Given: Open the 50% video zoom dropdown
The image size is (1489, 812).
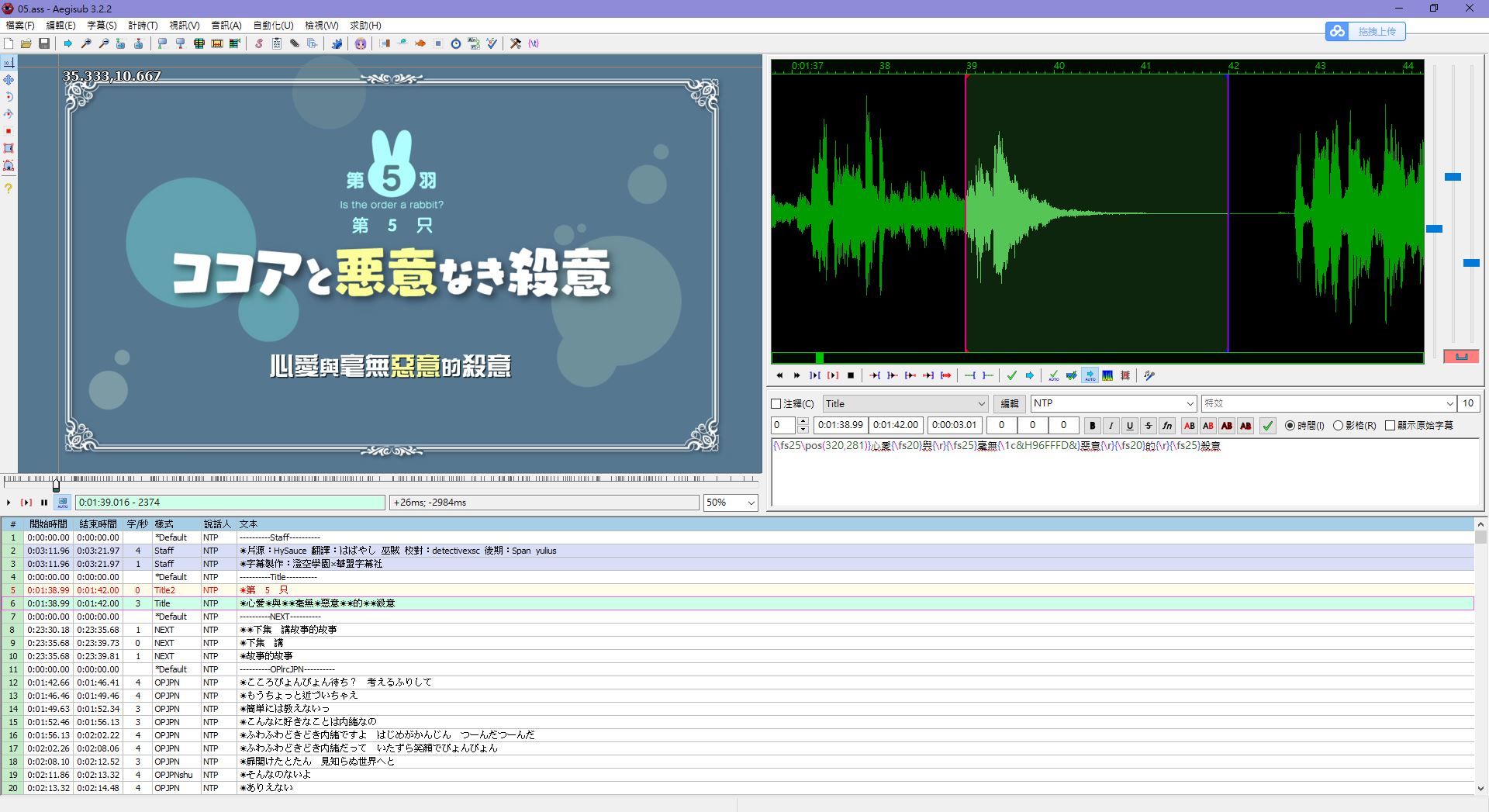Looking at the screenshot, I should tap(731, 503).
